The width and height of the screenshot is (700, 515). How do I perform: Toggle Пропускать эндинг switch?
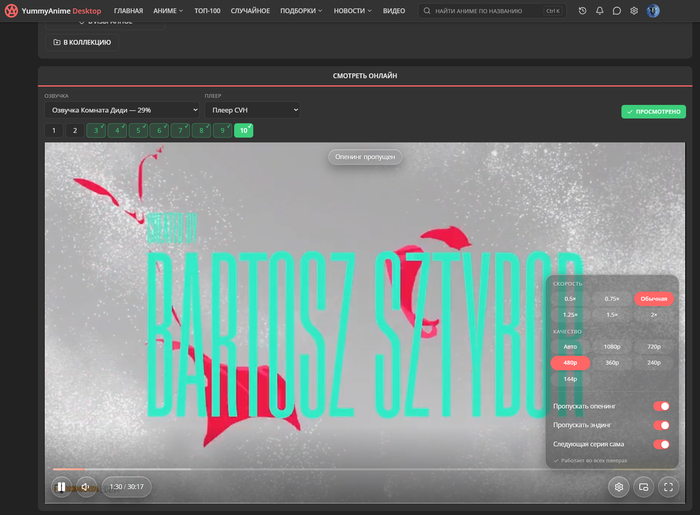click(661, 425)
